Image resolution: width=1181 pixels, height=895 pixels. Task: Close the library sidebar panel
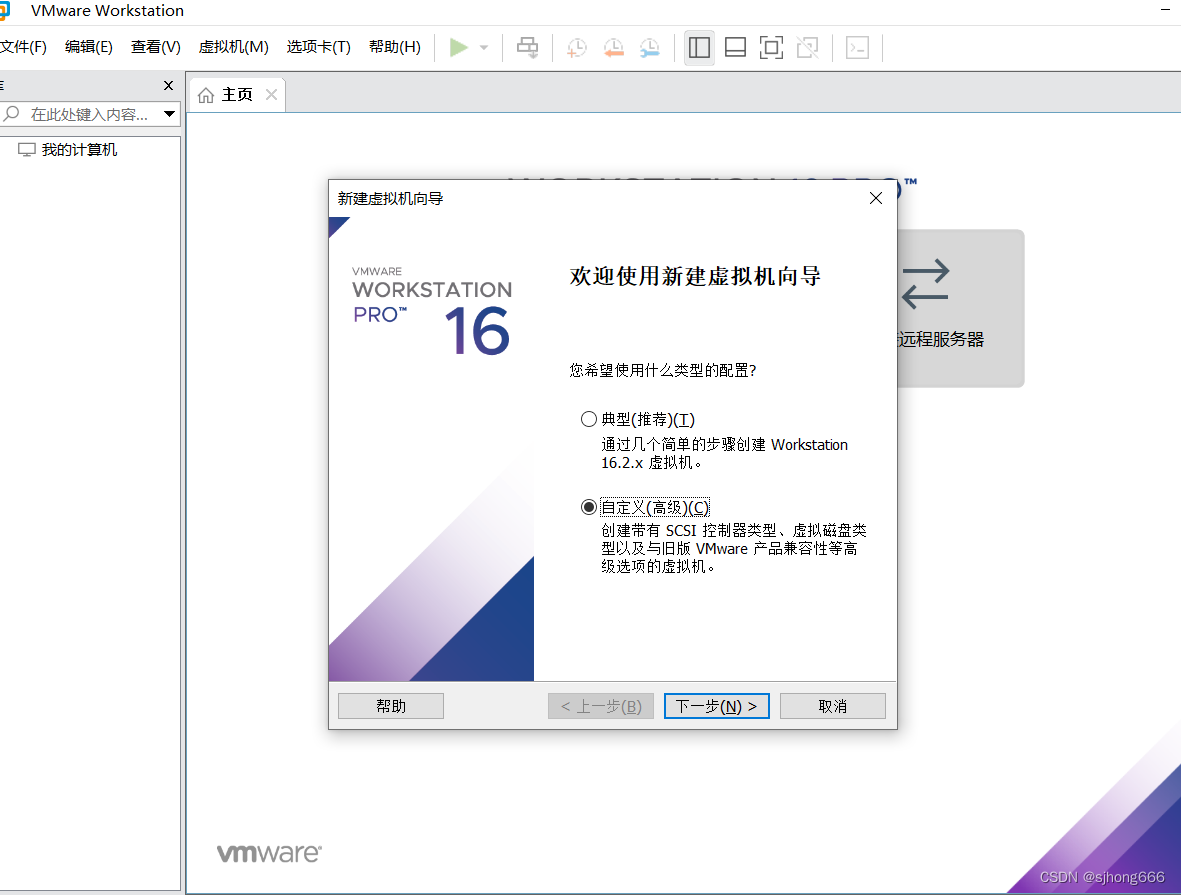(x=169, y=86)
